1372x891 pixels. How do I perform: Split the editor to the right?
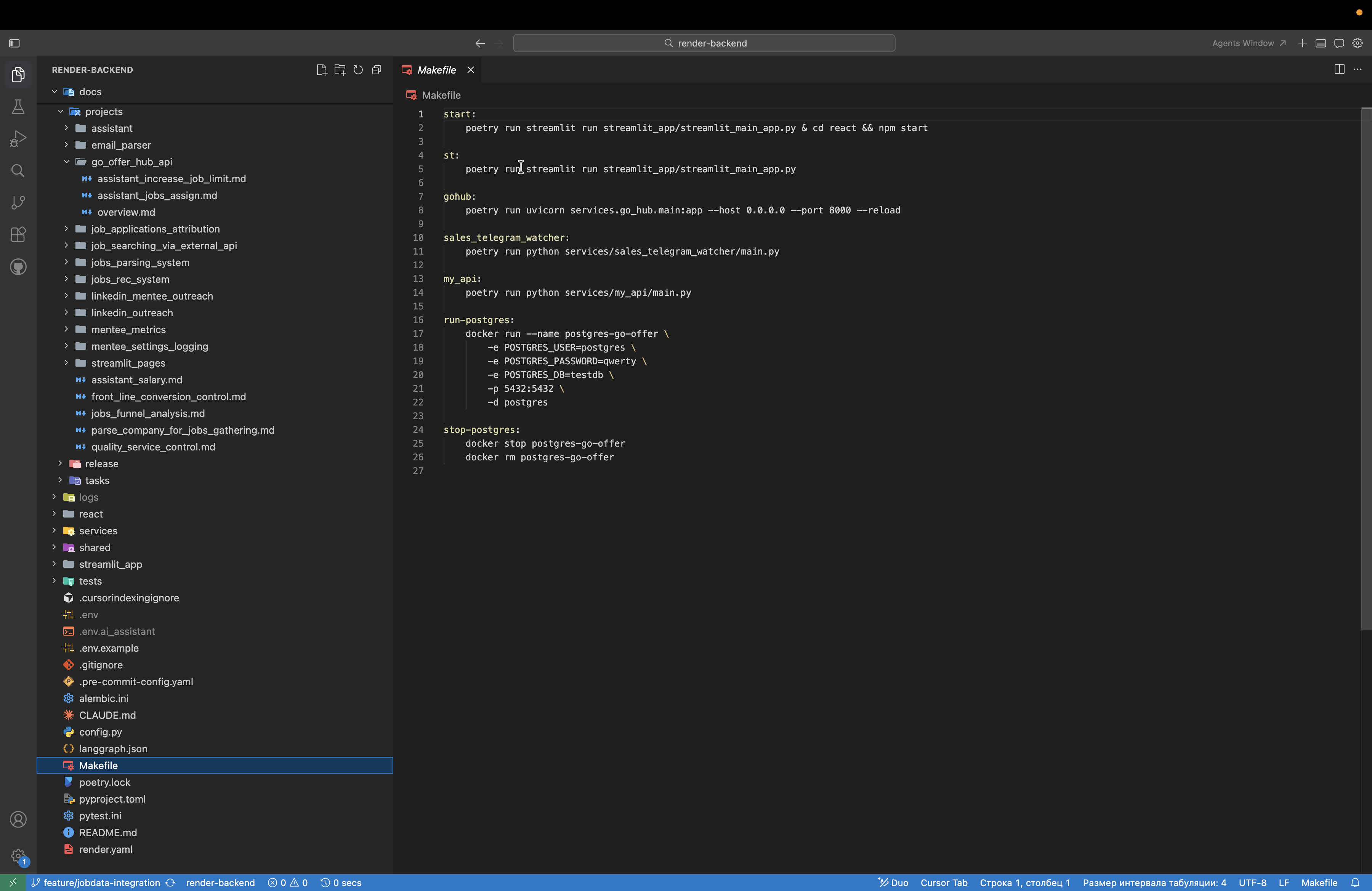coord(1339,69)
